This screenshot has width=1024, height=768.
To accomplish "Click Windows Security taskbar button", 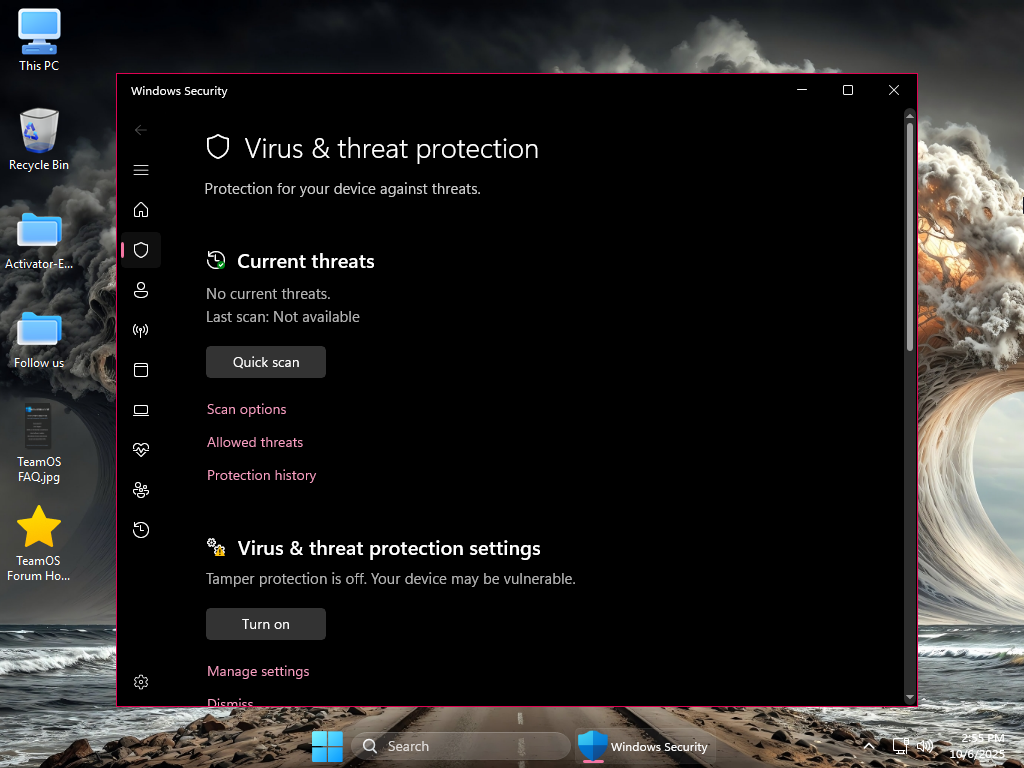I will [x=645, y=746].
